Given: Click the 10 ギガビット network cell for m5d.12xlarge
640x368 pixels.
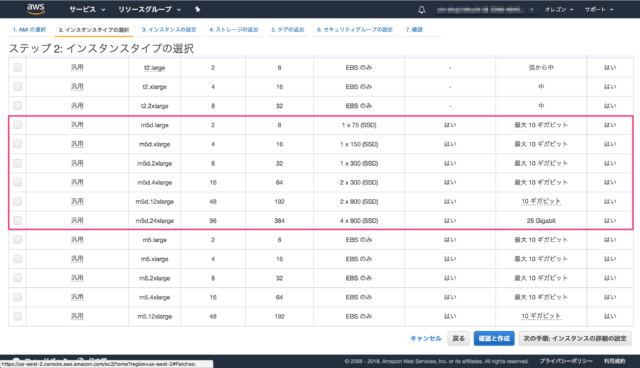Looking at the screenshot, I should [541, 202].
